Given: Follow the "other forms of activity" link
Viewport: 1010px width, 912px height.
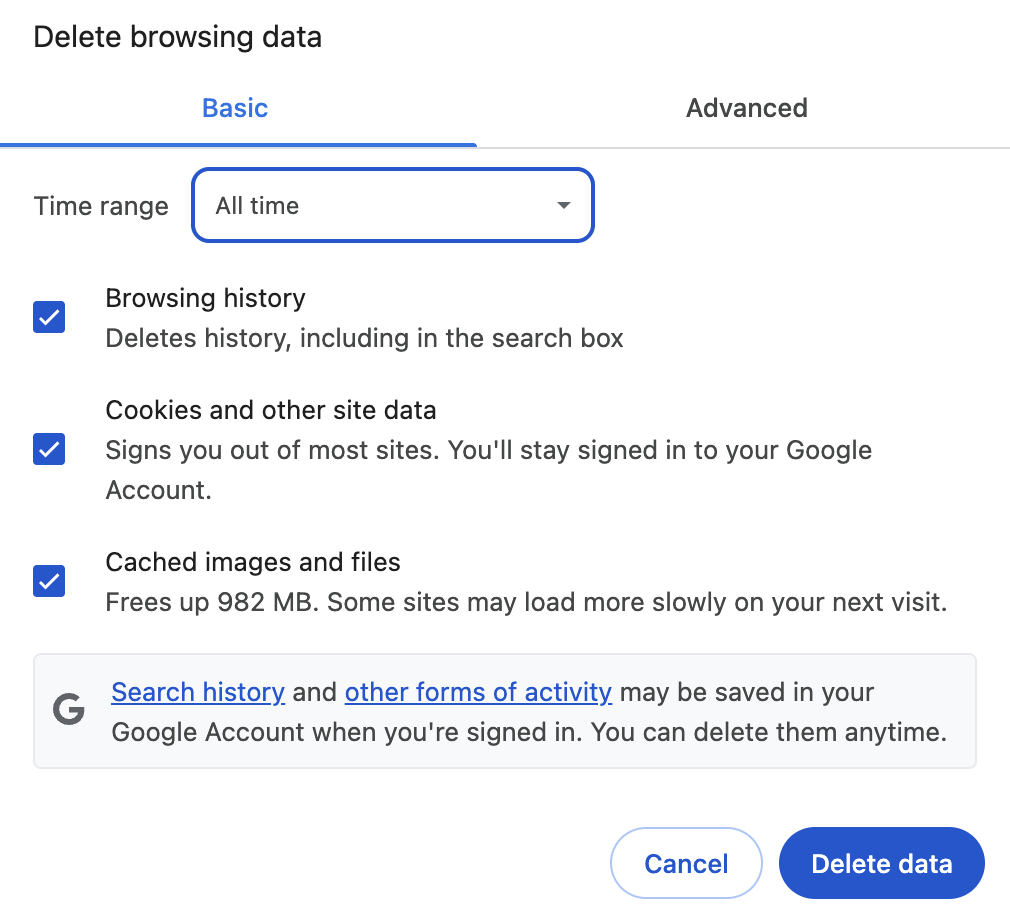Looking at the screenshot, I should tap(478, 692).
